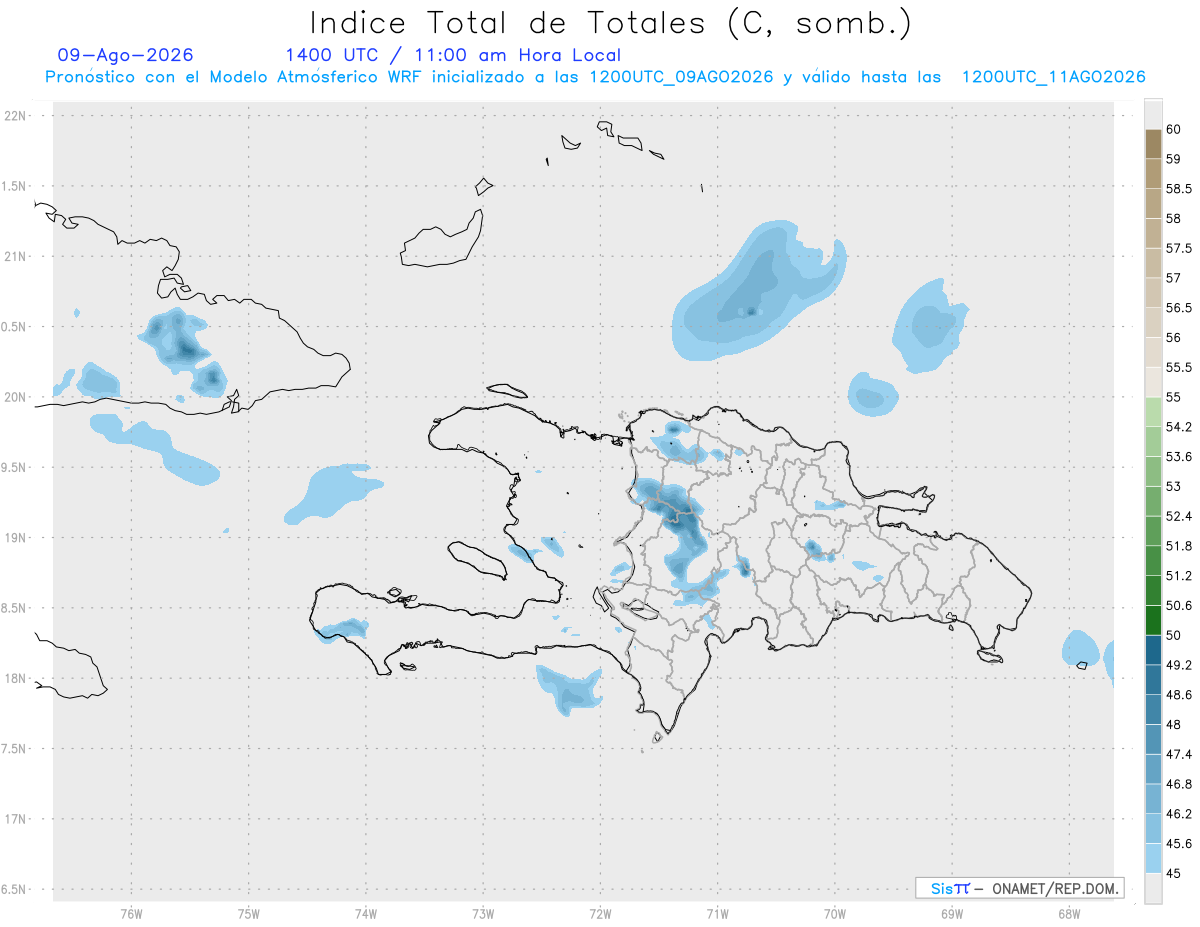Click the legend value "51.2"
The image size is (1200, 927).
pos(1178,576)
